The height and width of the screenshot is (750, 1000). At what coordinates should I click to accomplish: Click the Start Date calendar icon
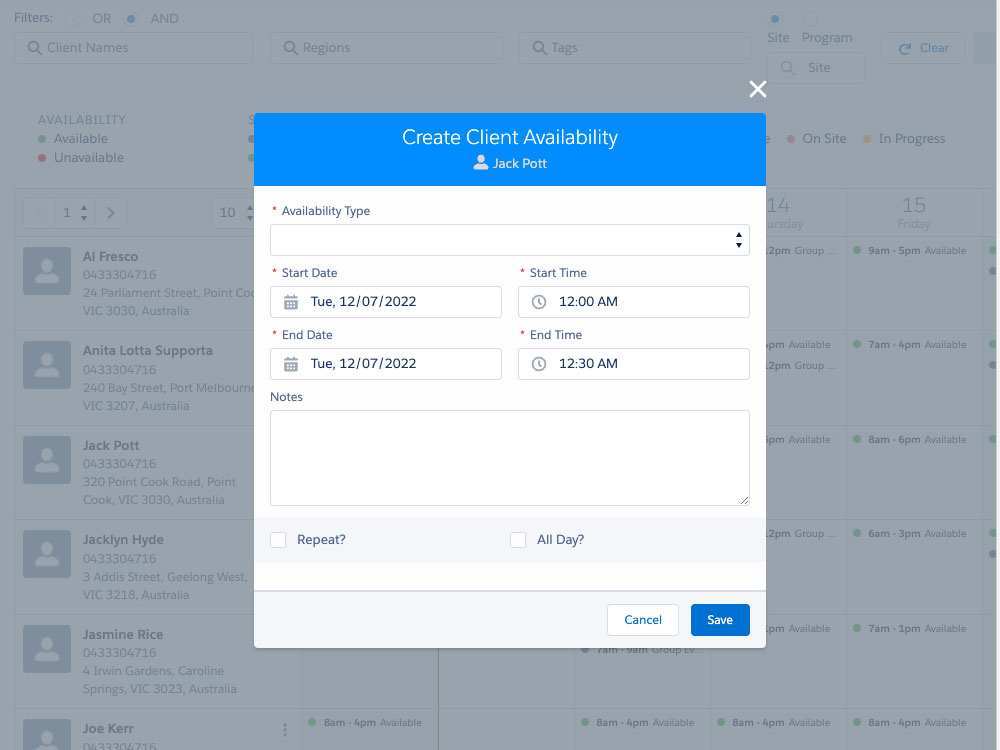click(291, 302)
